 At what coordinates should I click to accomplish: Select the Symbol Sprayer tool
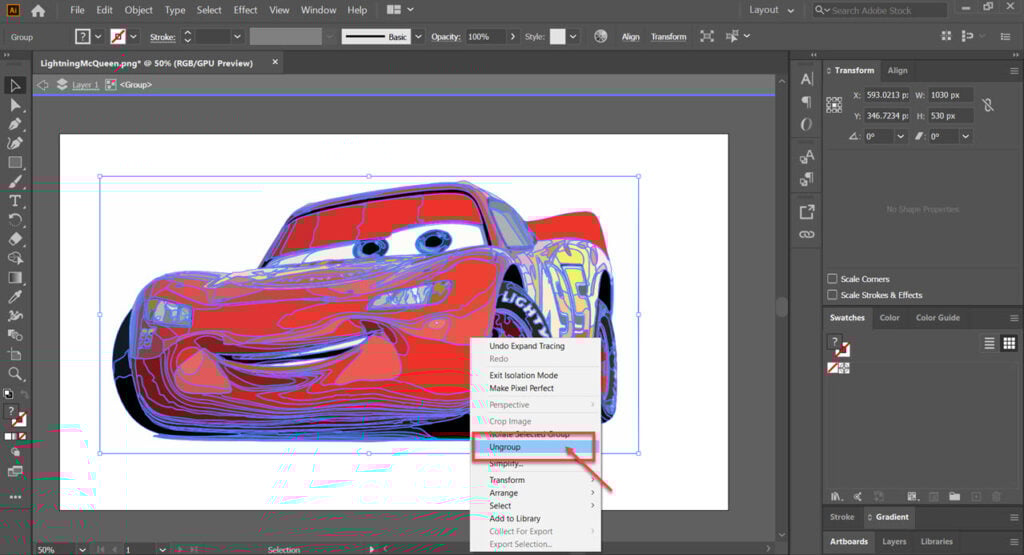(x=14, y=316)
